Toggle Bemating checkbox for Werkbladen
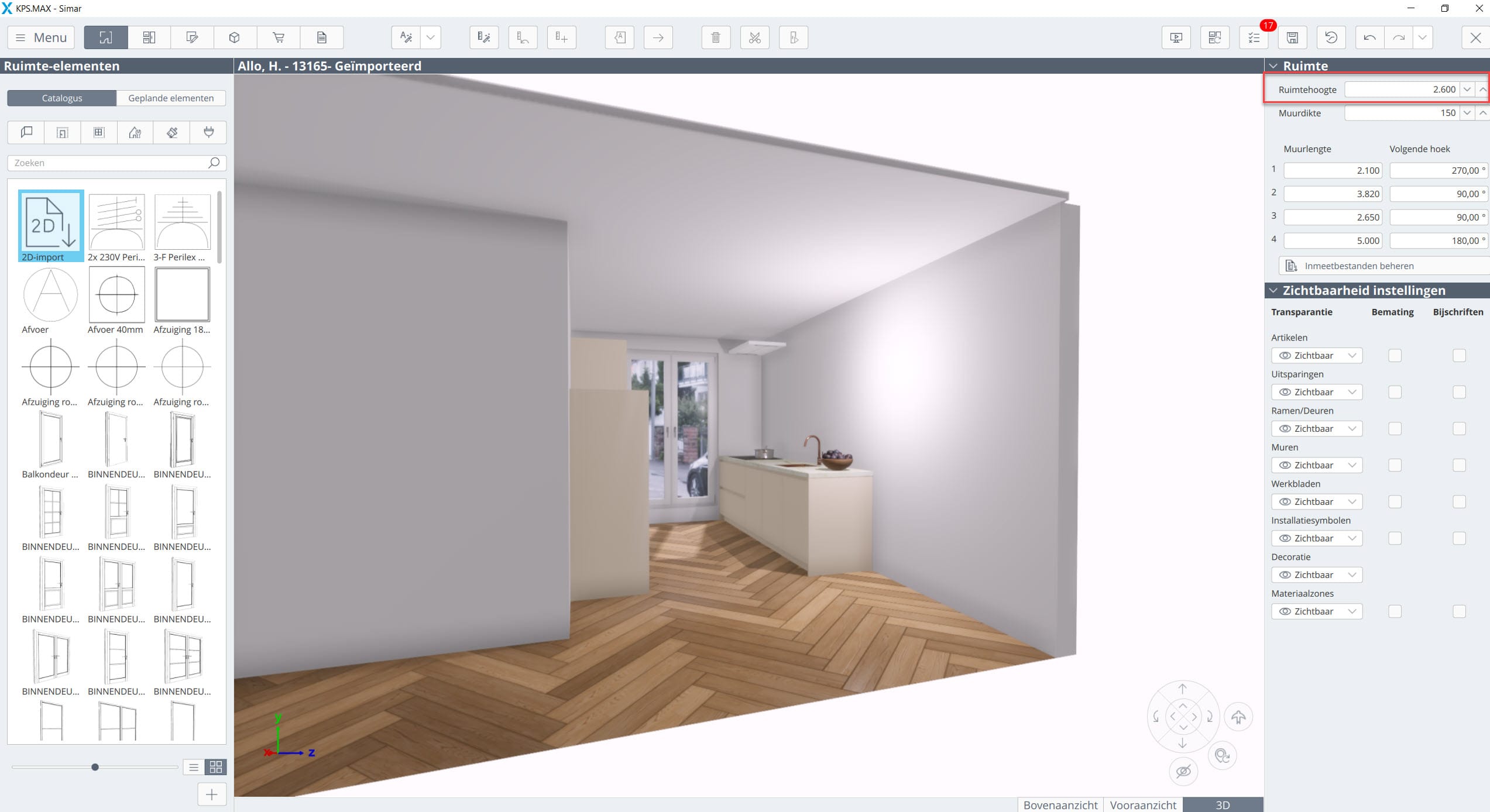 (x=1395, y=502)
